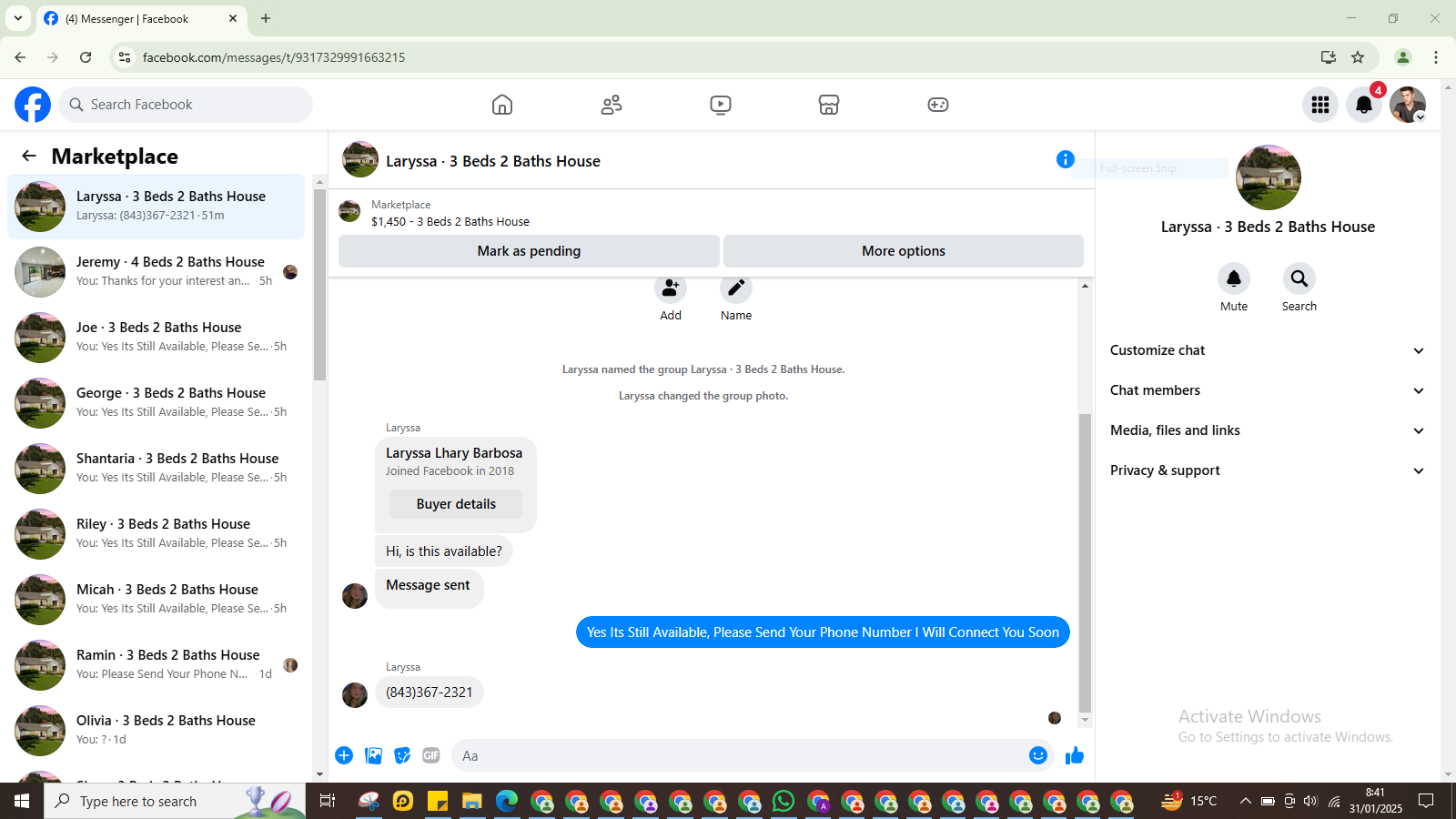The width and height of the screenshot is (1456, 819).
Task: View site information icon in address bar
Action: click(125, 57)
